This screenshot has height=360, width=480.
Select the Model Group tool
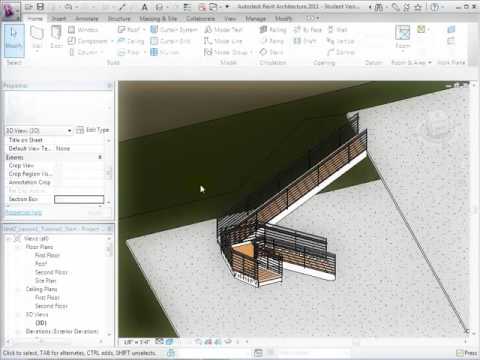tap(226, 52)
